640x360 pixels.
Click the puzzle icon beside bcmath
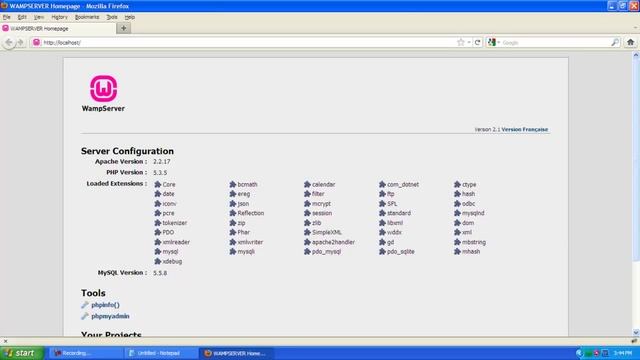[x=233, y=184]
